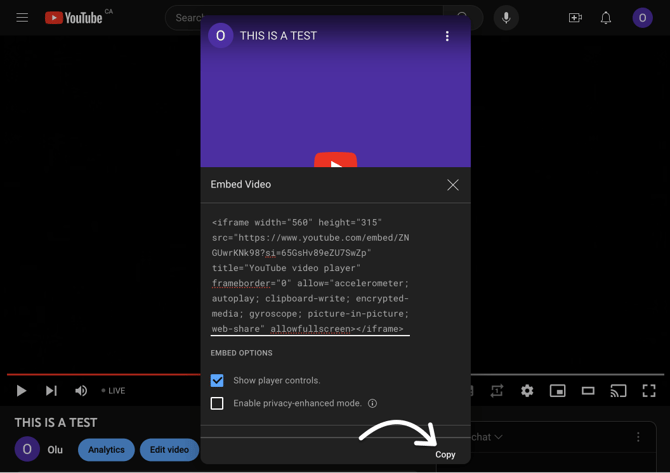Image resolution: width=670 pixels, height=473 pixels.
Task: Open privacy-enhanced mode info icon
Action: coord(372,403)
